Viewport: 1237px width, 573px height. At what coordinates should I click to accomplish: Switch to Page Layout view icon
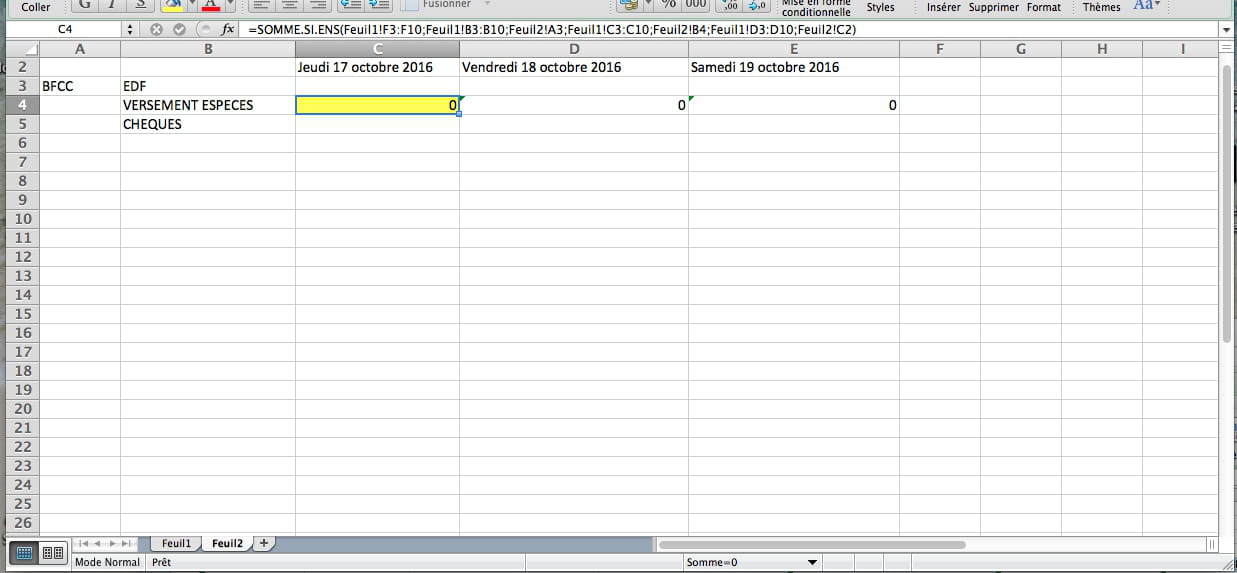coord(53,552)
